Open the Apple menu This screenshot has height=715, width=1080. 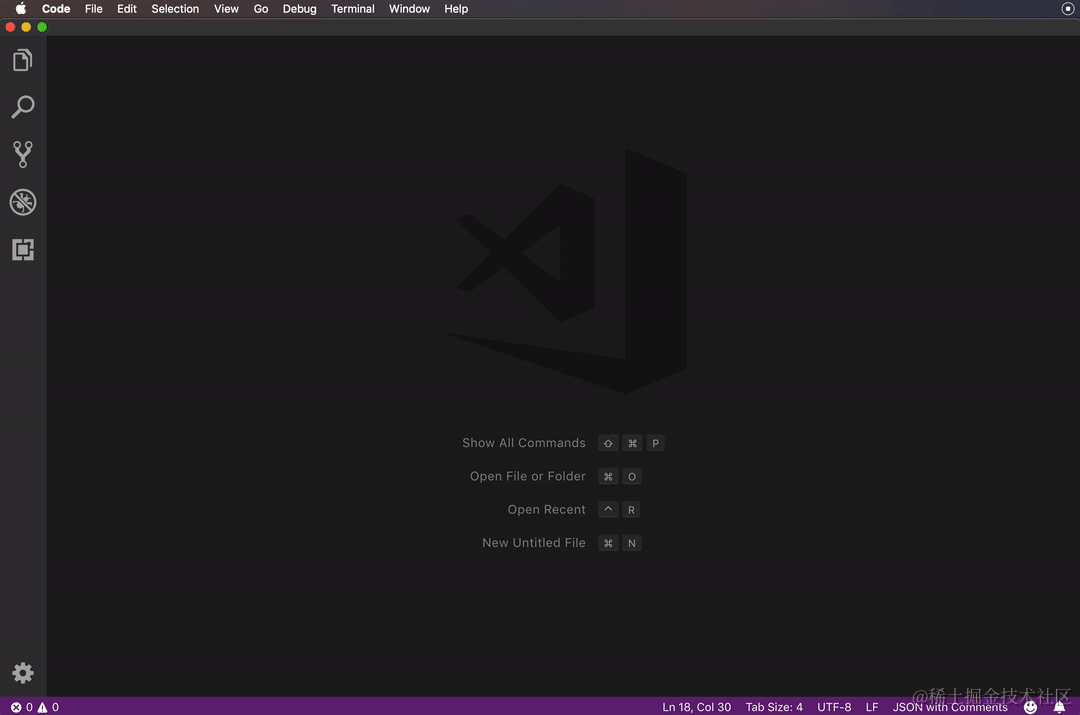tap(21, 8)
